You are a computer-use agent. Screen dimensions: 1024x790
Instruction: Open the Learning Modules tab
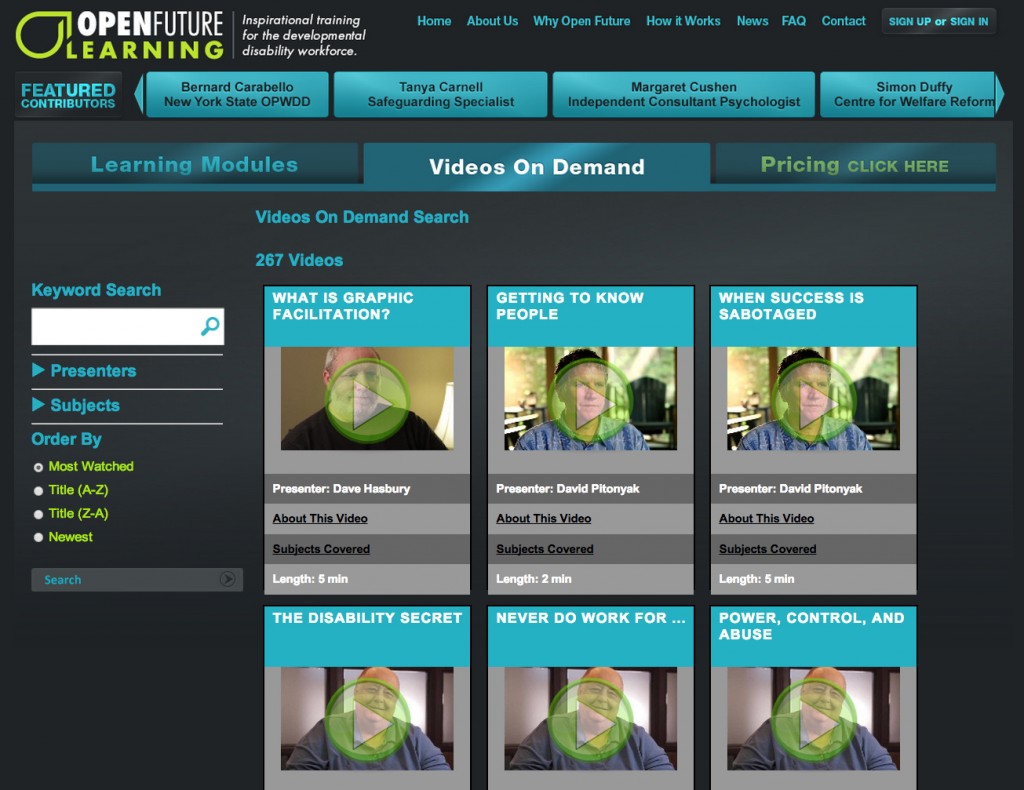195,164
